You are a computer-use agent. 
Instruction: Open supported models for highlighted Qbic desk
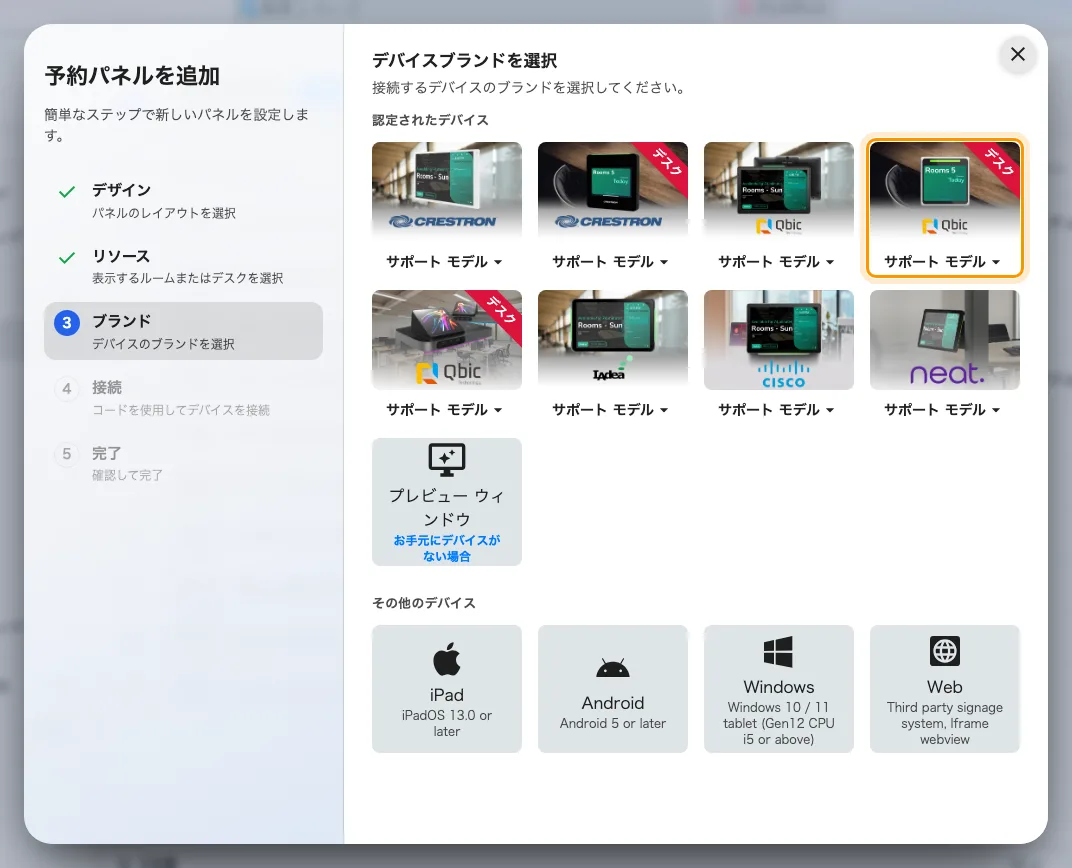click(x=943, y=262)
